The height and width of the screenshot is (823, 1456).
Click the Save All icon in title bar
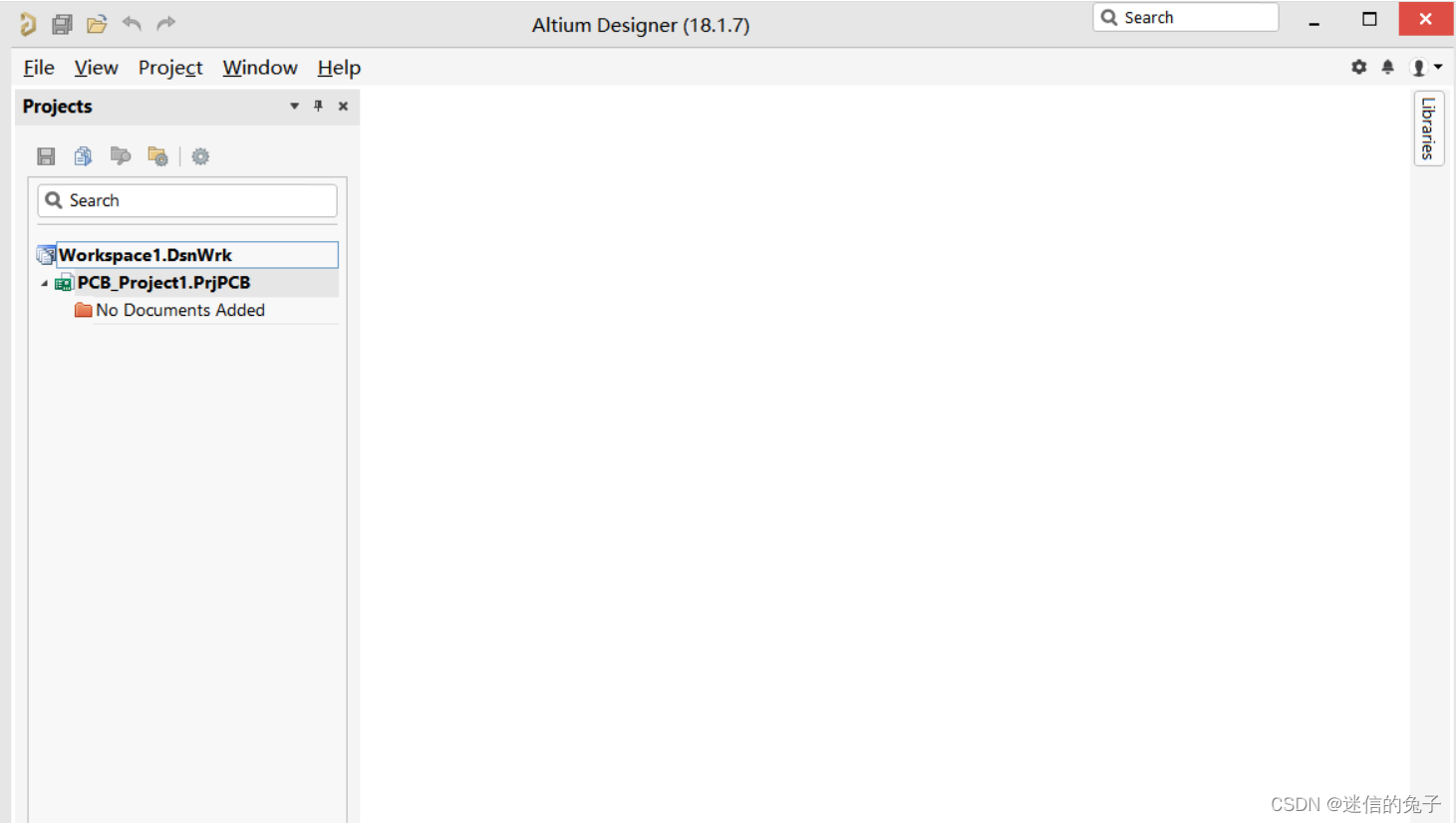62,24
